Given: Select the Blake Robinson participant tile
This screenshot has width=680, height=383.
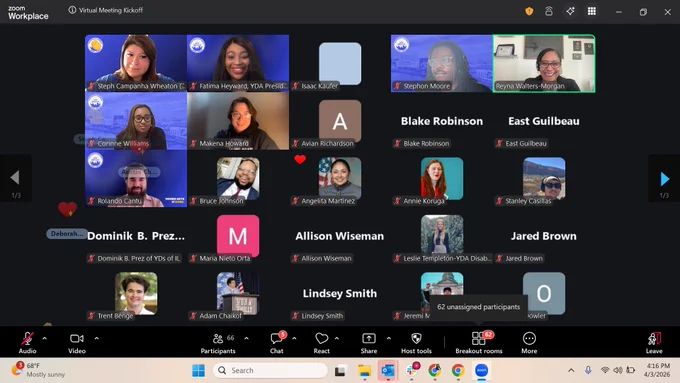Looking at the screenshot, I should [441, 121].
